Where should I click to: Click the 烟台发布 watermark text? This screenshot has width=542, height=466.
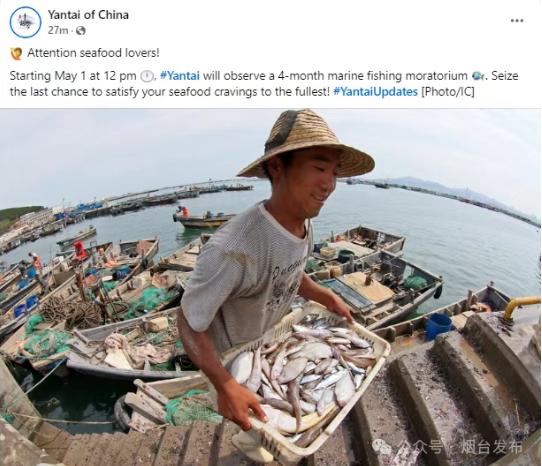[491, 447]
